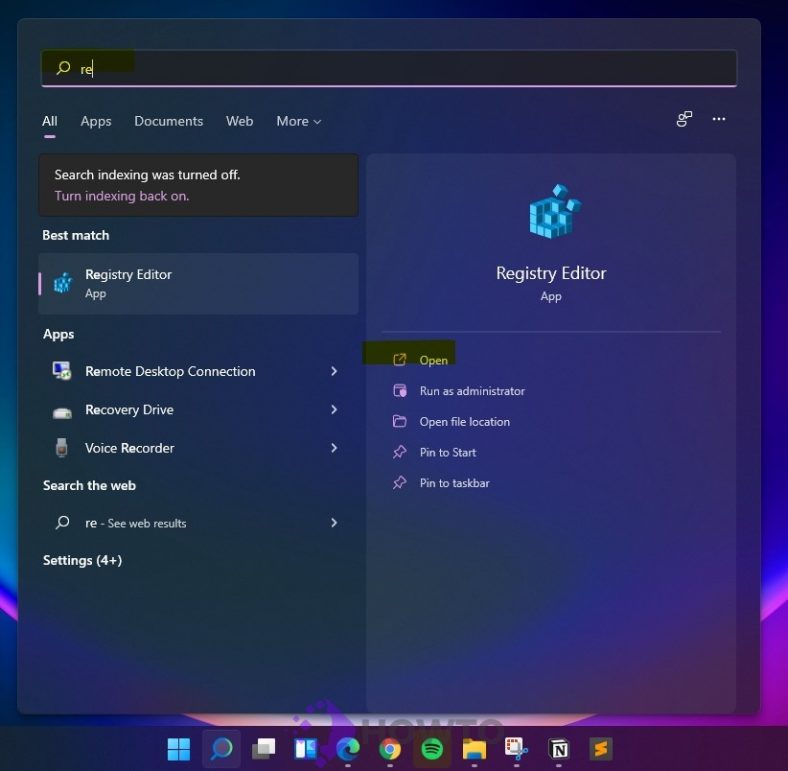Choose Pin to Start
788x771 pixels.
[448, 452]
